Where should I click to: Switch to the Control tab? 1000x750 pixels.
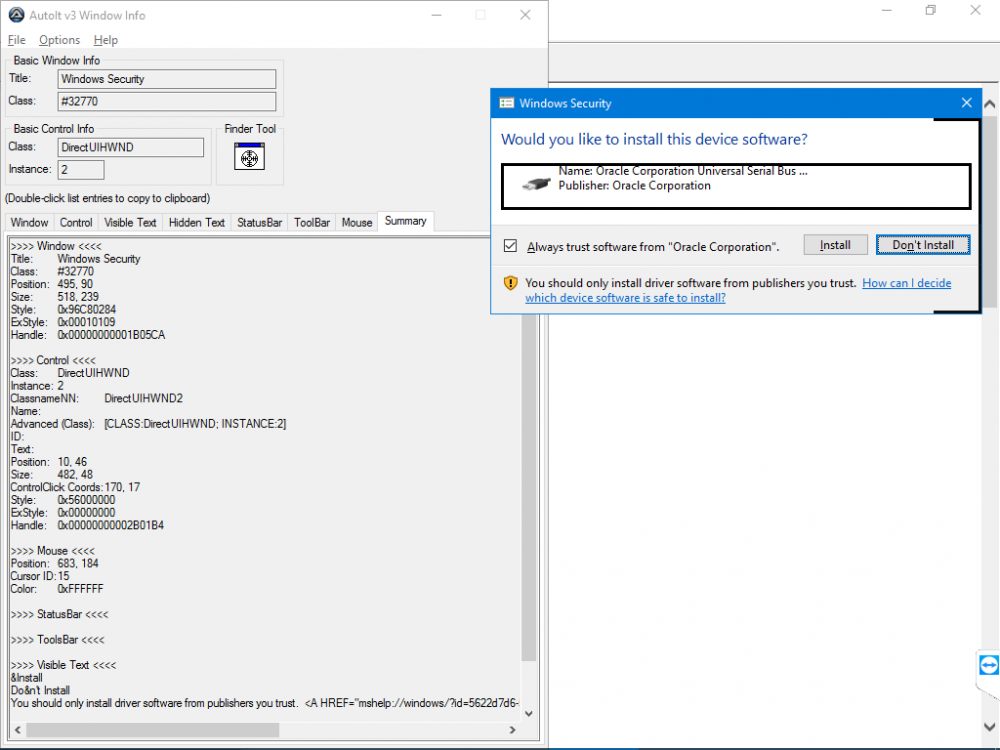point(76,222)
